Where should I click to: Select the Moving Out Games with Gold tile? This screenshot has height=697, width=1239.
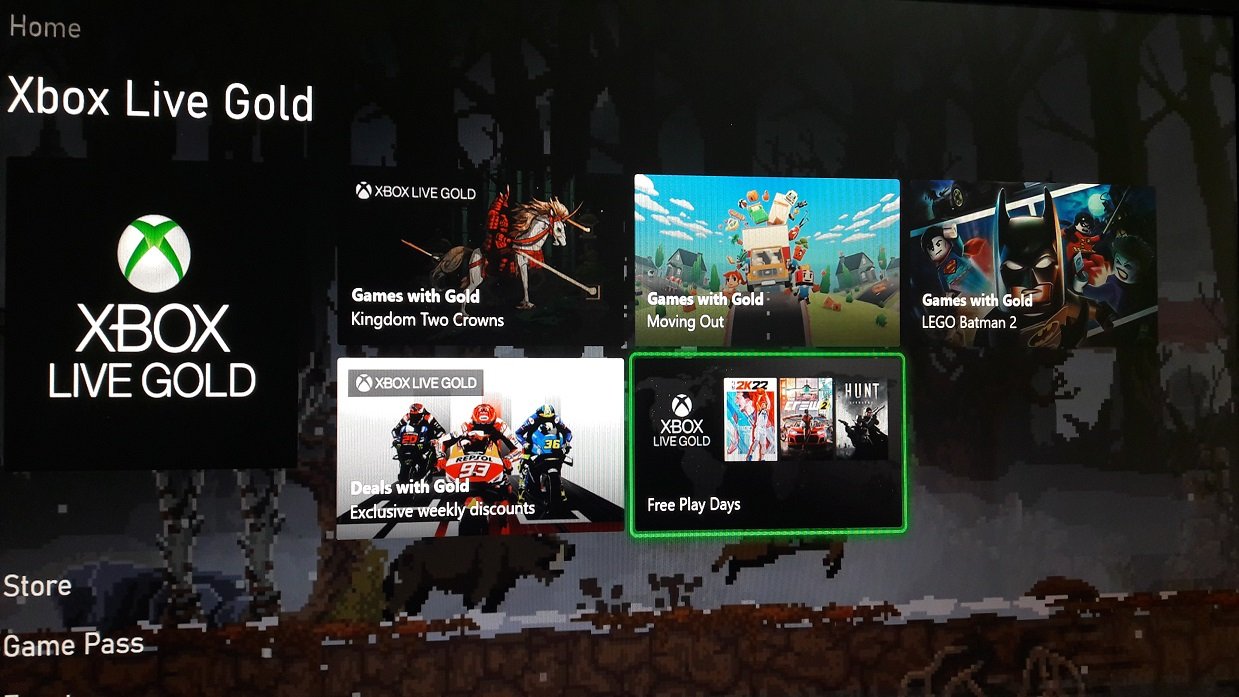(767, 261)
